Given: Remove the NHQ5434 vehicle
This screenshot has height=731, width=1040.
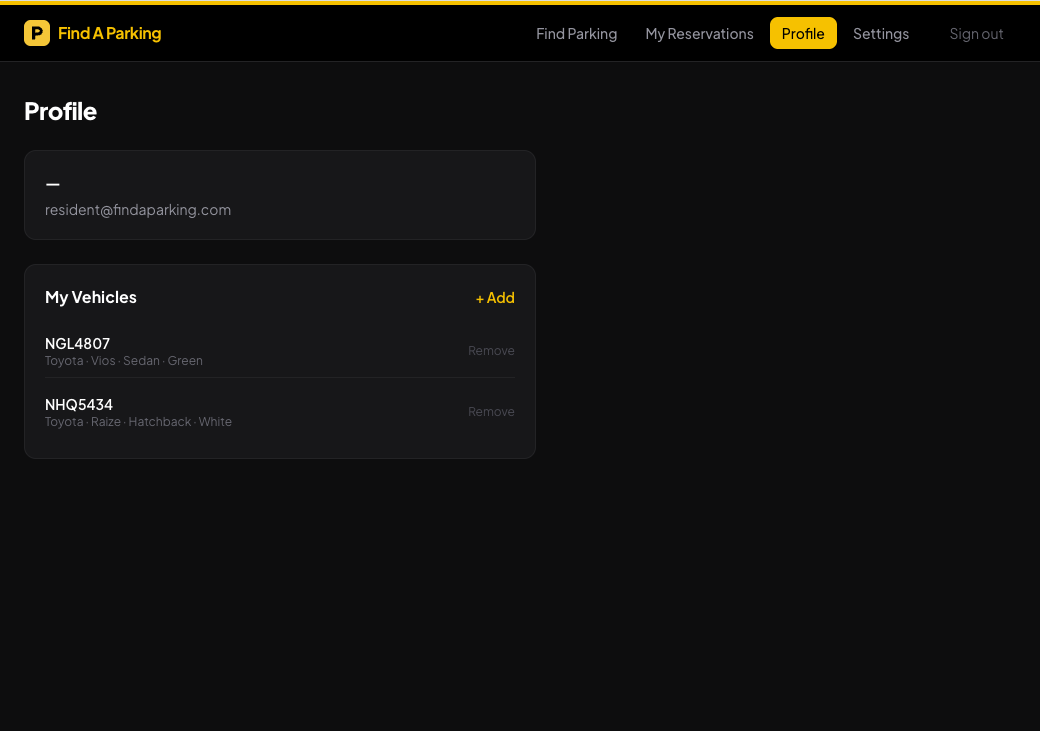Looking at the screenshot, I should click(491, 411).
